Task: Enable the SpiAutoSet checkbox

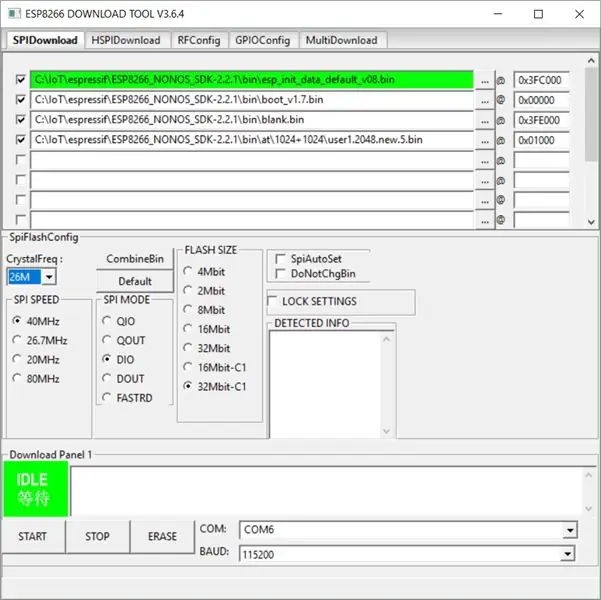Action: pyautogui.click(x=281, y=259)
